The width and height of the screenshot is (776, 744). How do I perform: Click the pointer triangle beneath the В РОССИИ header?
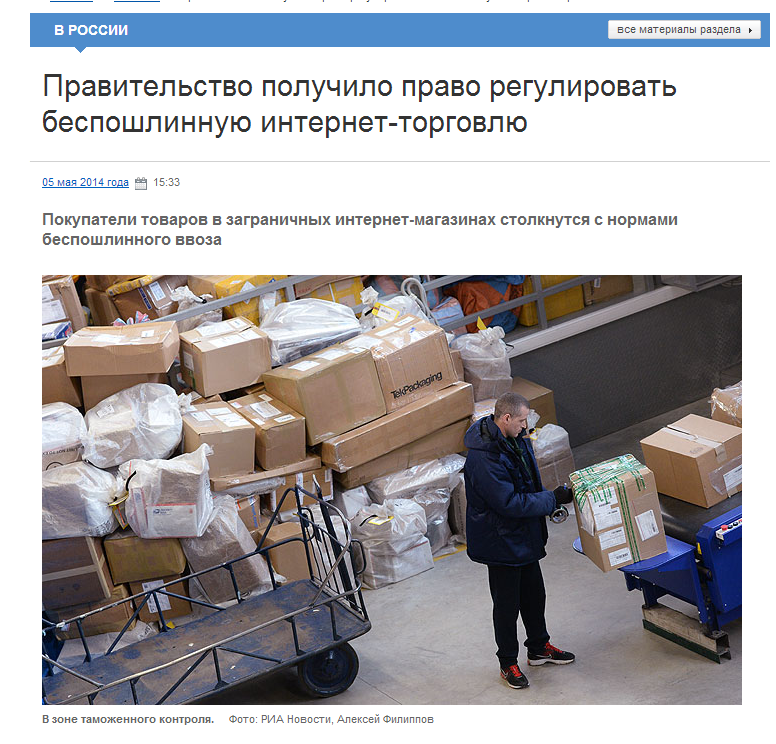tap(80, 50)
